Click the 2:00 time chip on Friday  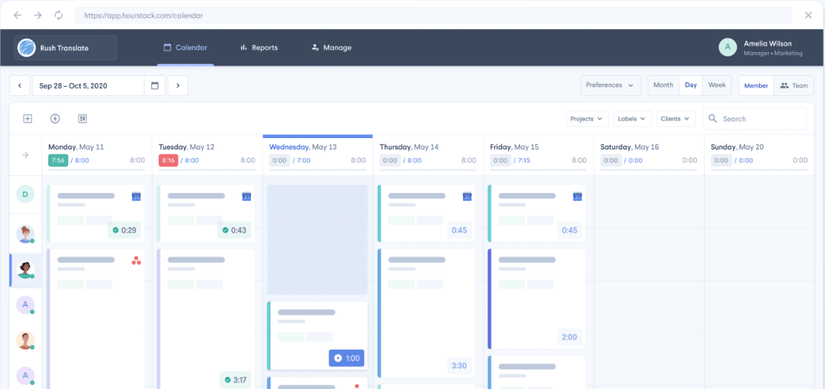pyautogui.click(x=569, y=337)
